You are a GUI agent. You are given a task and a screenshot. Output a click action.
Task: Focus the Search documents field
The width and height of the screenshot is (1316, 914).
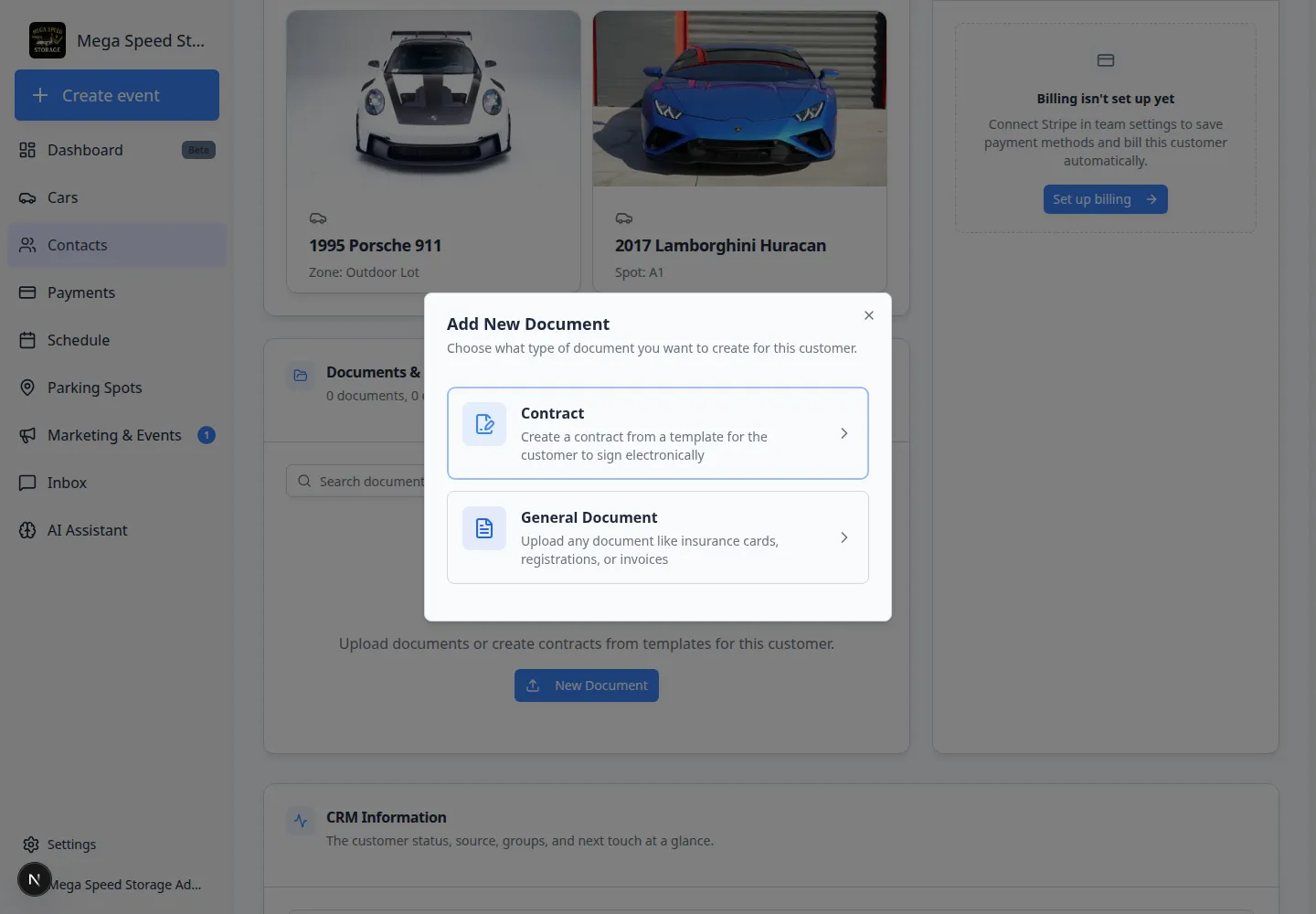[x=356, y=482]
